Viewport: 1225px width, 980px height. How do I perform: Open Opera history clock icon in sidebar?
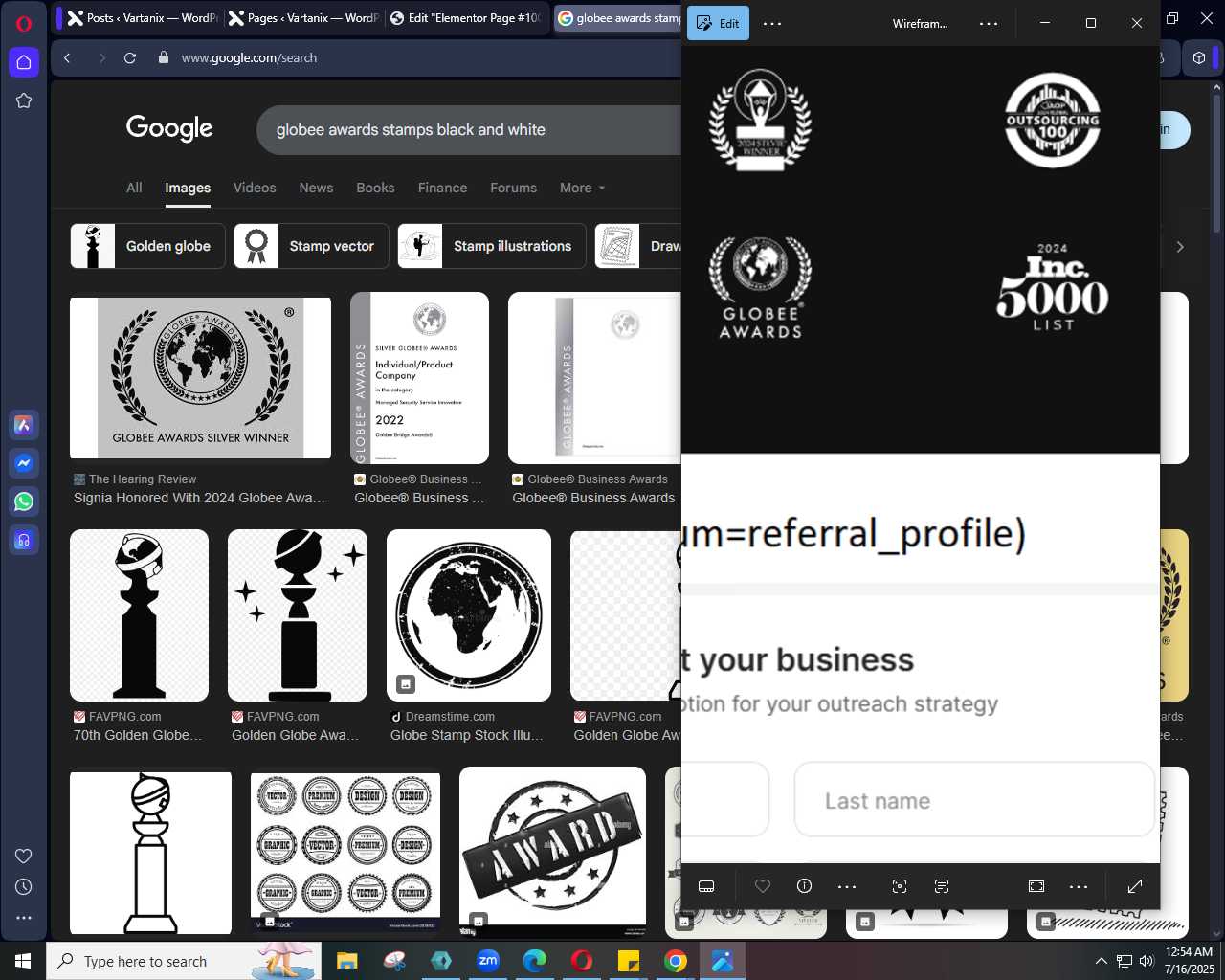[24, 887]
